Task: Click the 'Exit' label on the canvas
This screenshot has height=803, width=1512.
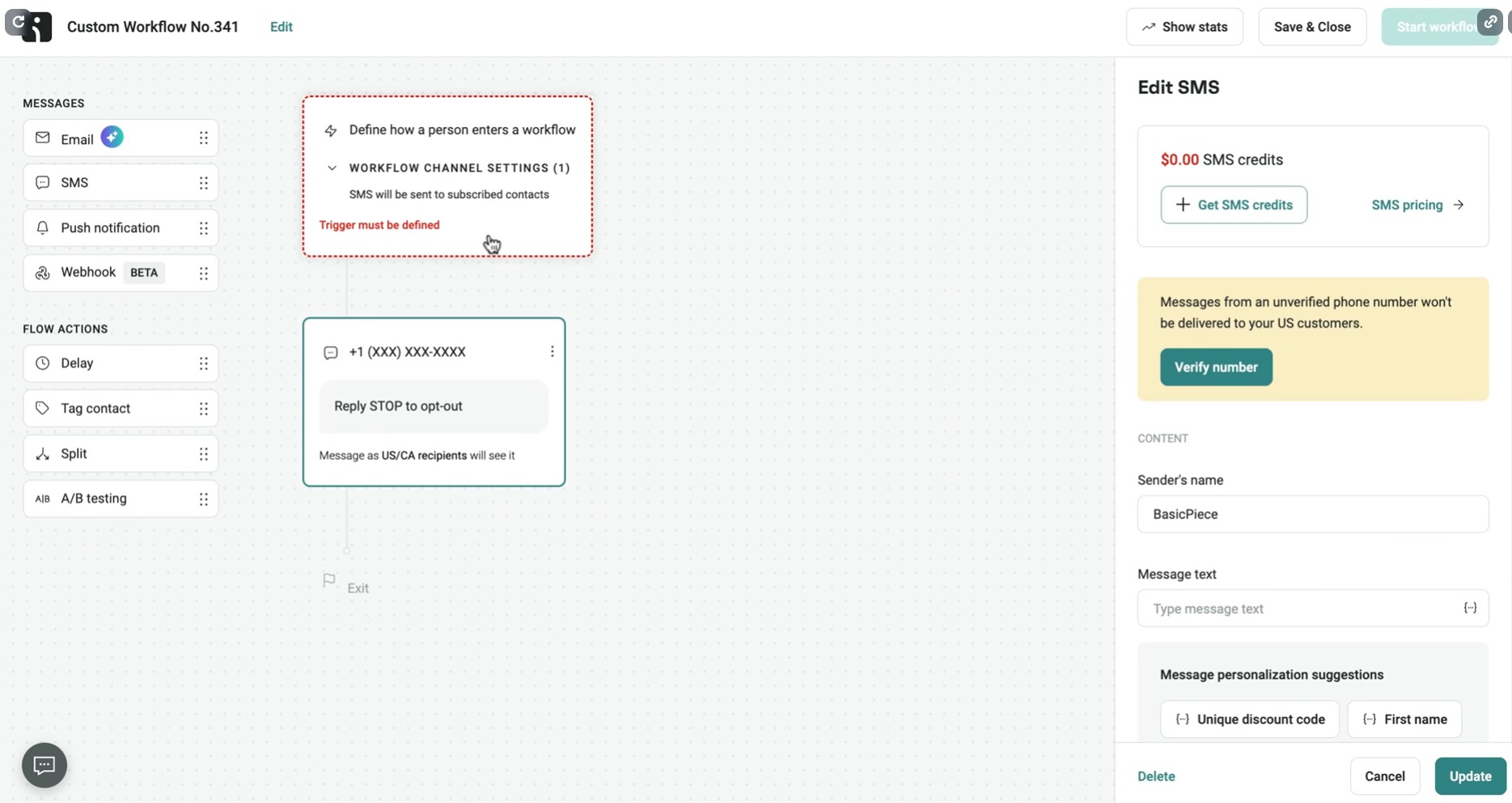Action: (358, 588)
